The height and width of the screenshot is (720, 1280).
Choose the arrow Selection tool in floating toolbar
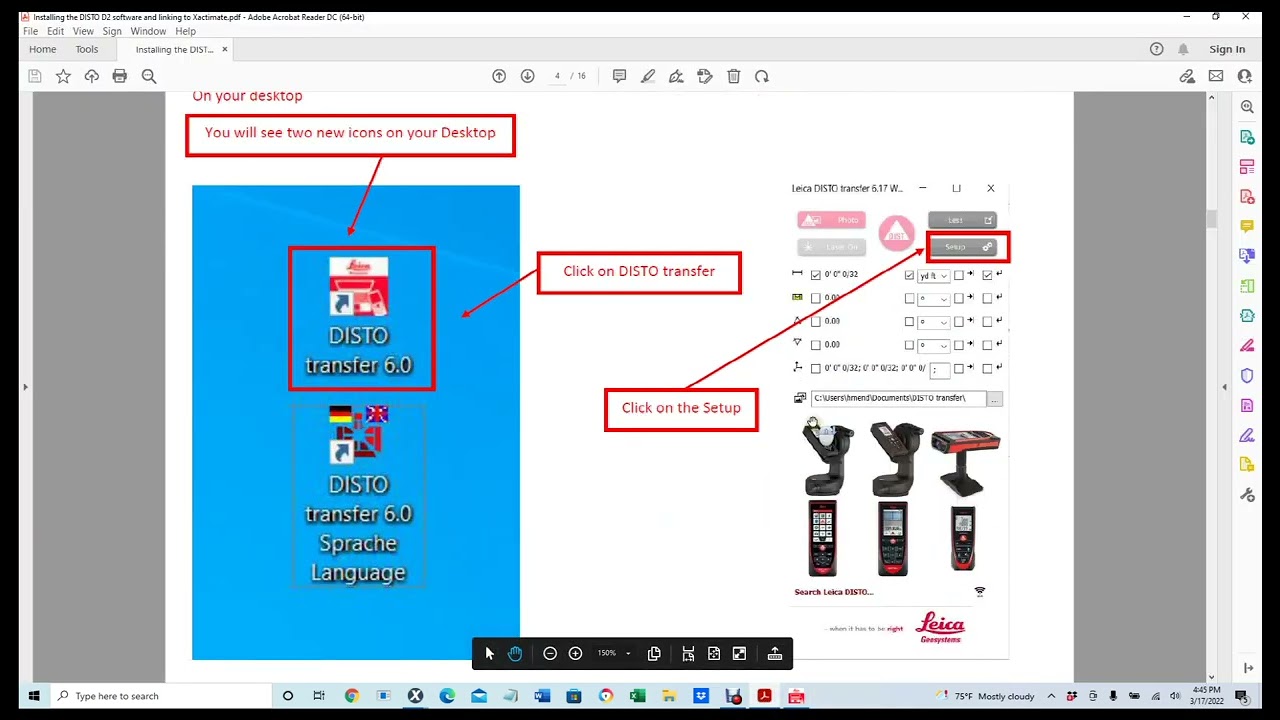tap(489, 653)
